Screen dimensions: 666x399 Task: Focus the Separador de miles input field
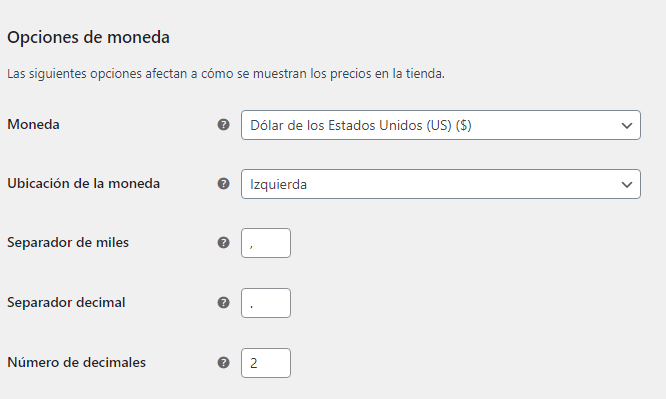click(x=266, y=243)
